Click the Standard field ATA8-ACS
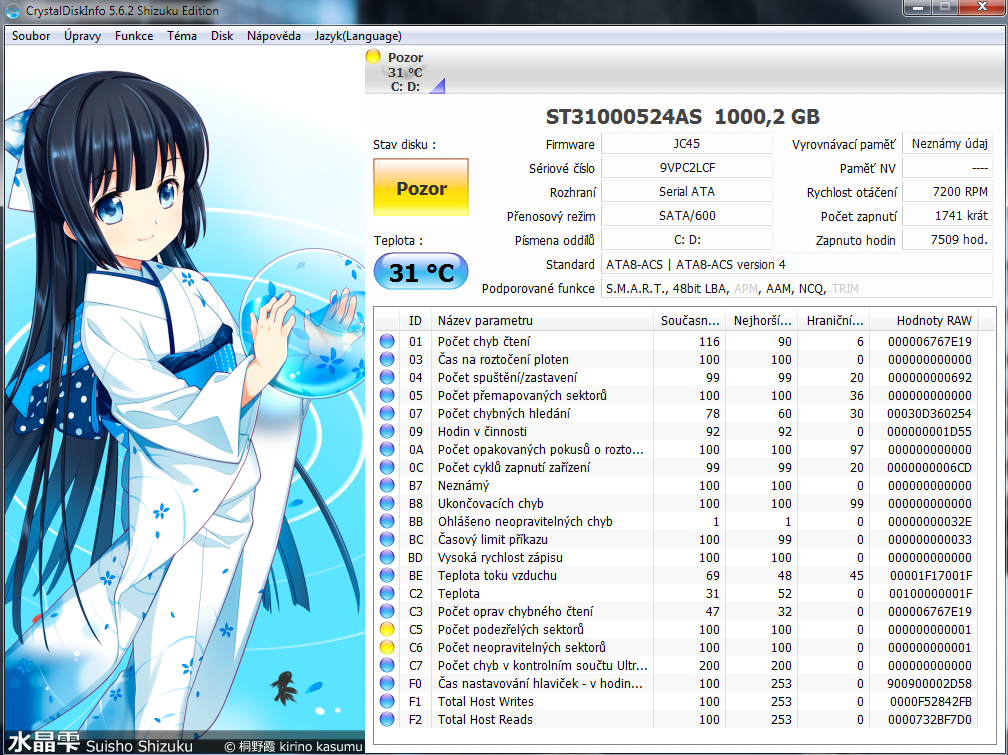The height and width of the screenshot is (755, 1008). pyautogui.click(x=796, y=264)
